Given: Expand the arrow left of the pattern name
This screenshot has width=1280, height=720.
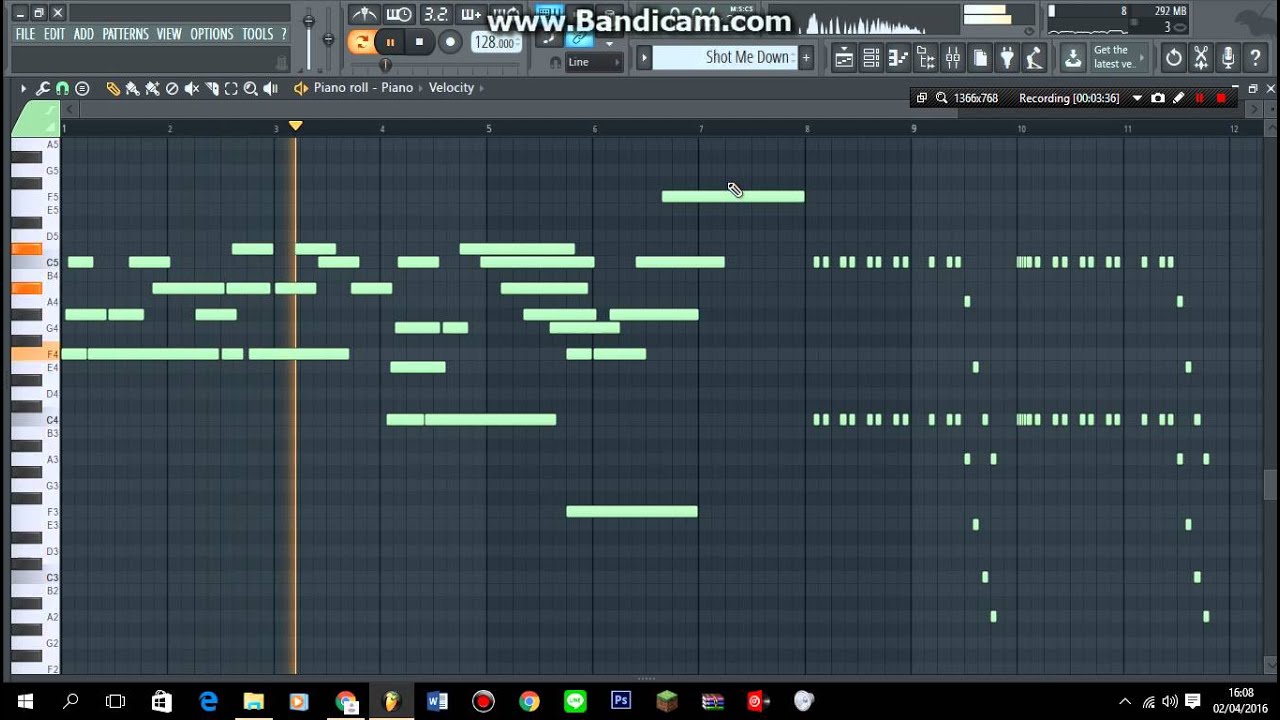Looking at the screenshot, I should pyautogui.click(x=644, y=57).
